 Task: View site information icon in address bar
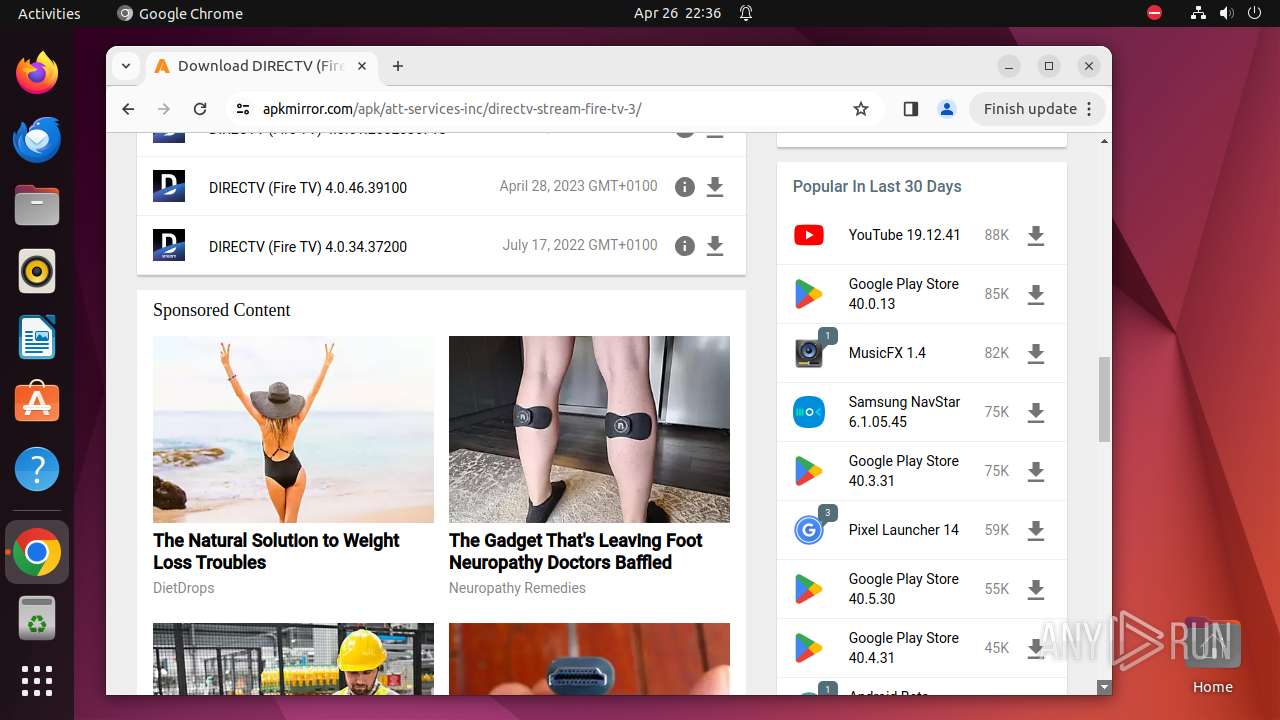(242, 109)
